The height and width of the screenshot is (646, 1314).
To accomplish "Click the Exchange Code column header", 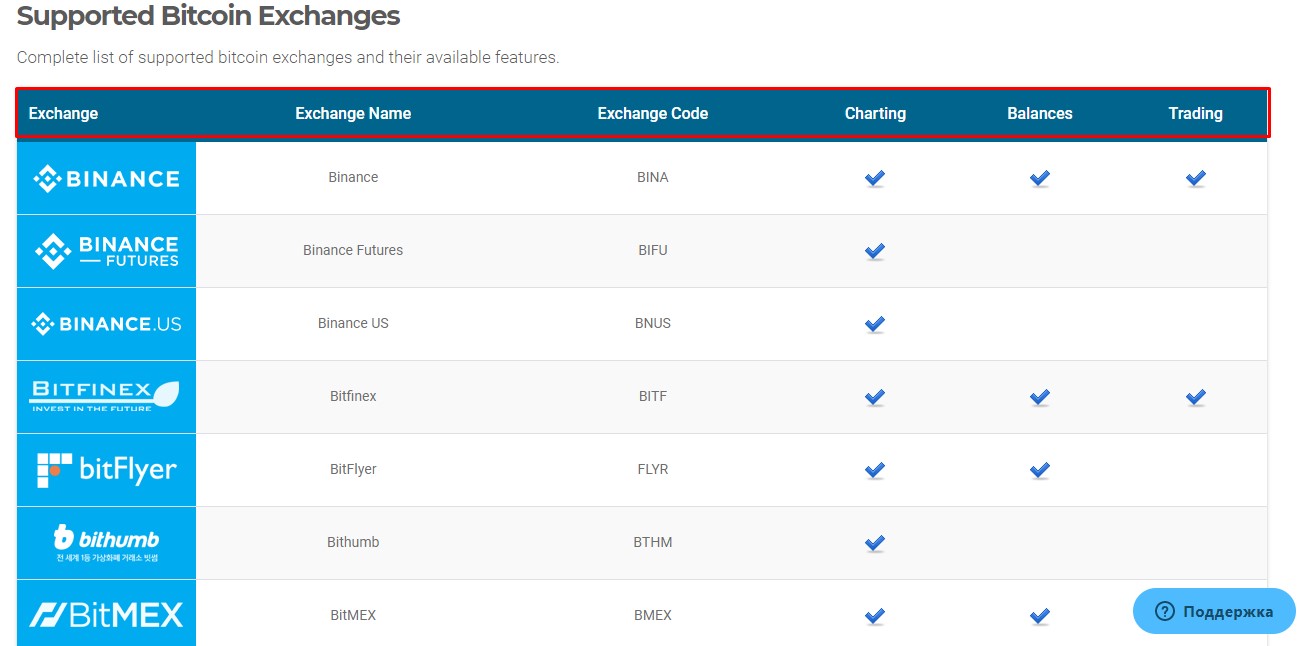I will 653,113.
